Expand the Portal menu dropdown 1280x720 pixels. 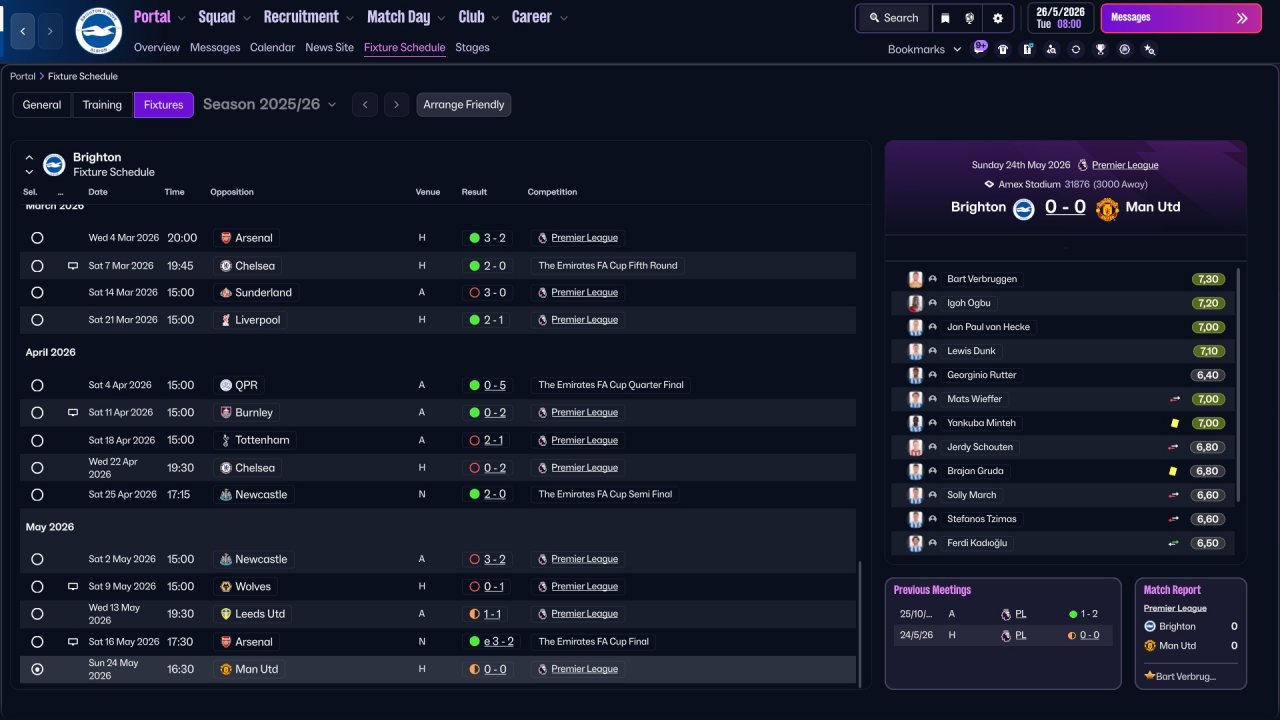(x=181, y=18)
